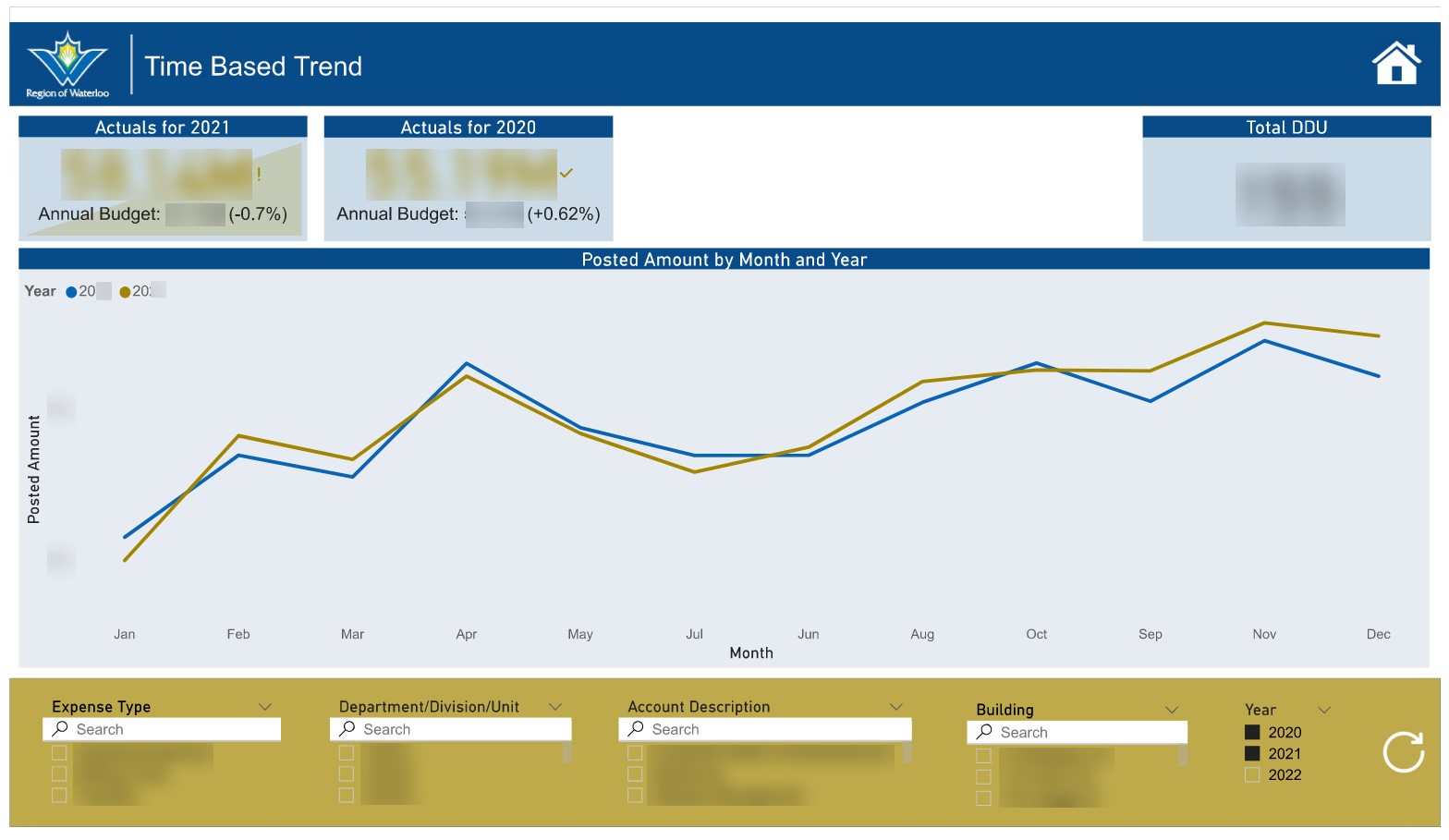Viewport: 1449px width, 840px height.
Task: Tick the top checkbox in Account Description list
Action: 635,752
